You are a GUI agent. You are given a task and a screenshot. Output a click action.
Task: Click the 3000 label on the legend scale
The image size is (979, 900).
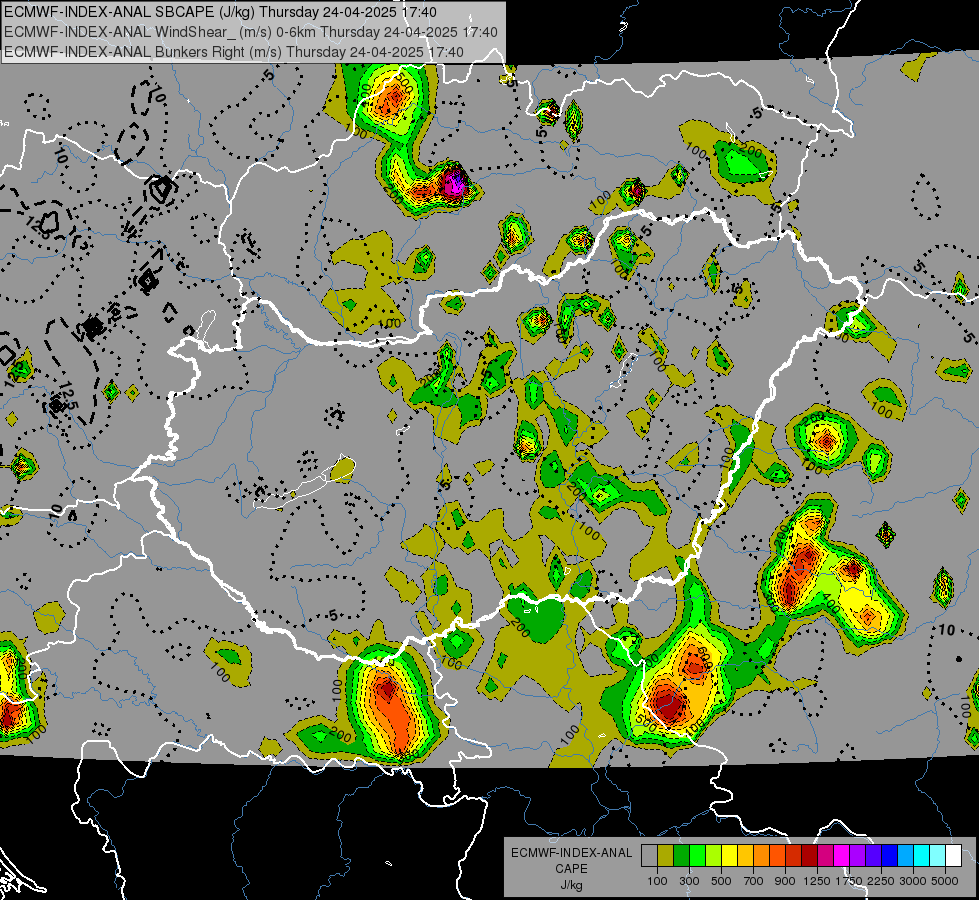point(913,881)
